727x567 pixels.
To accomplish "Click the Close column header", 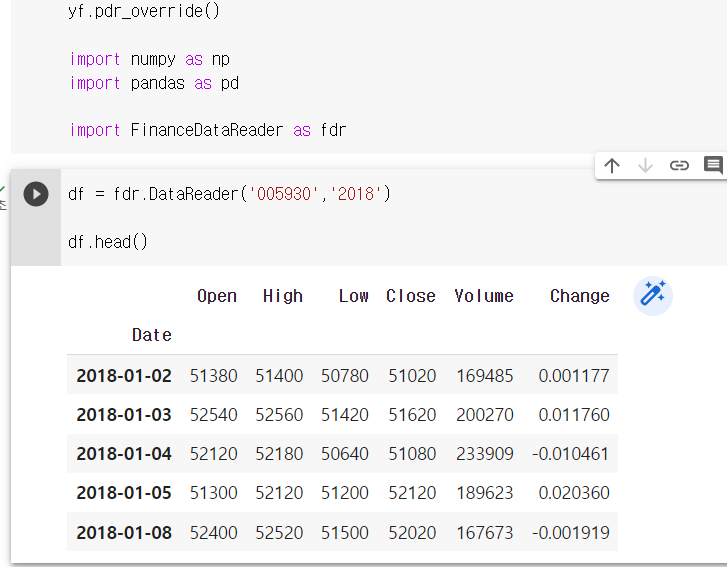I will 411,296.
